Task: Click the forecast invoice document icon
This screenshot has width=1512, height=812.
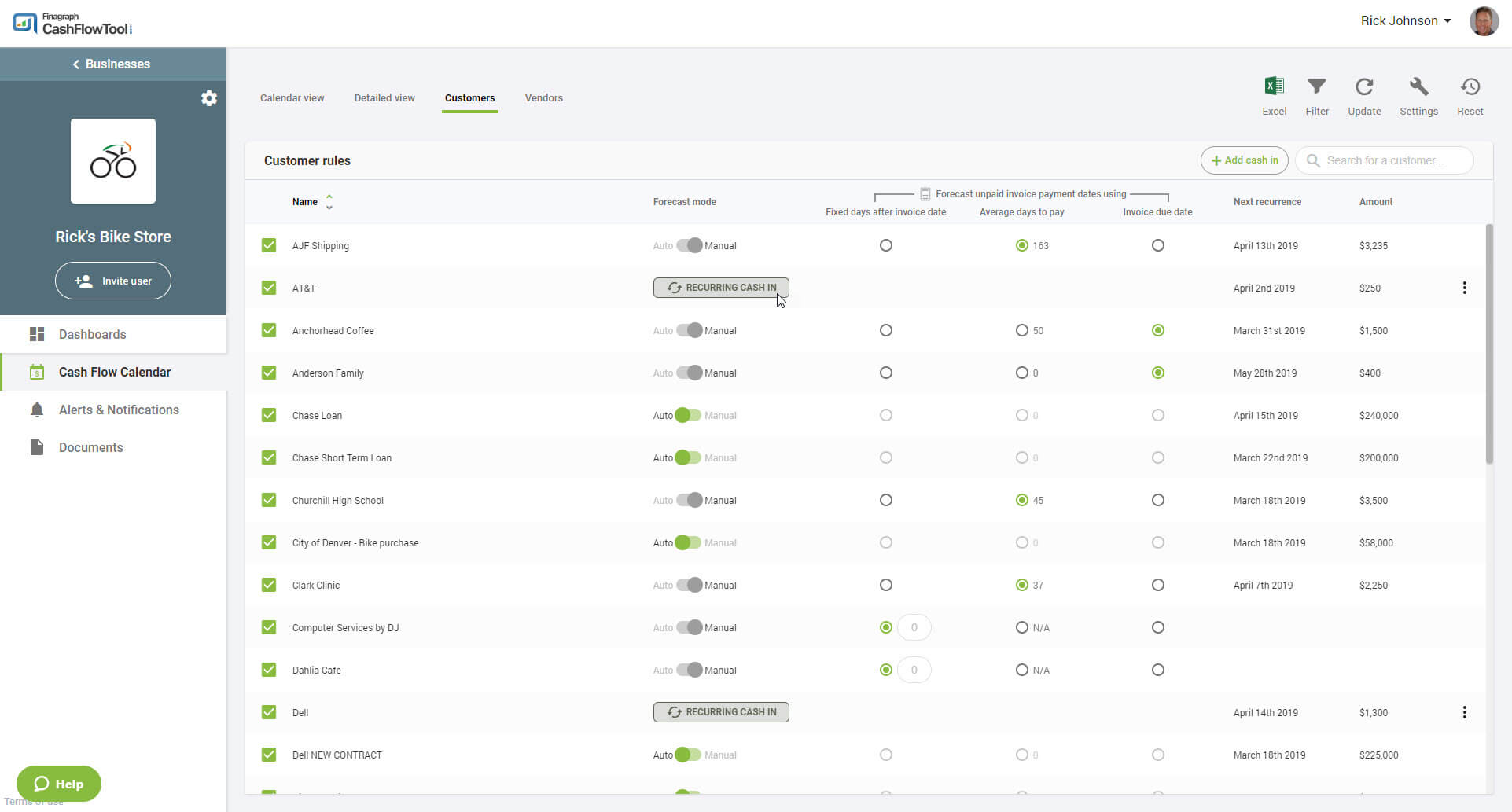Action: (x=925, y=194)
